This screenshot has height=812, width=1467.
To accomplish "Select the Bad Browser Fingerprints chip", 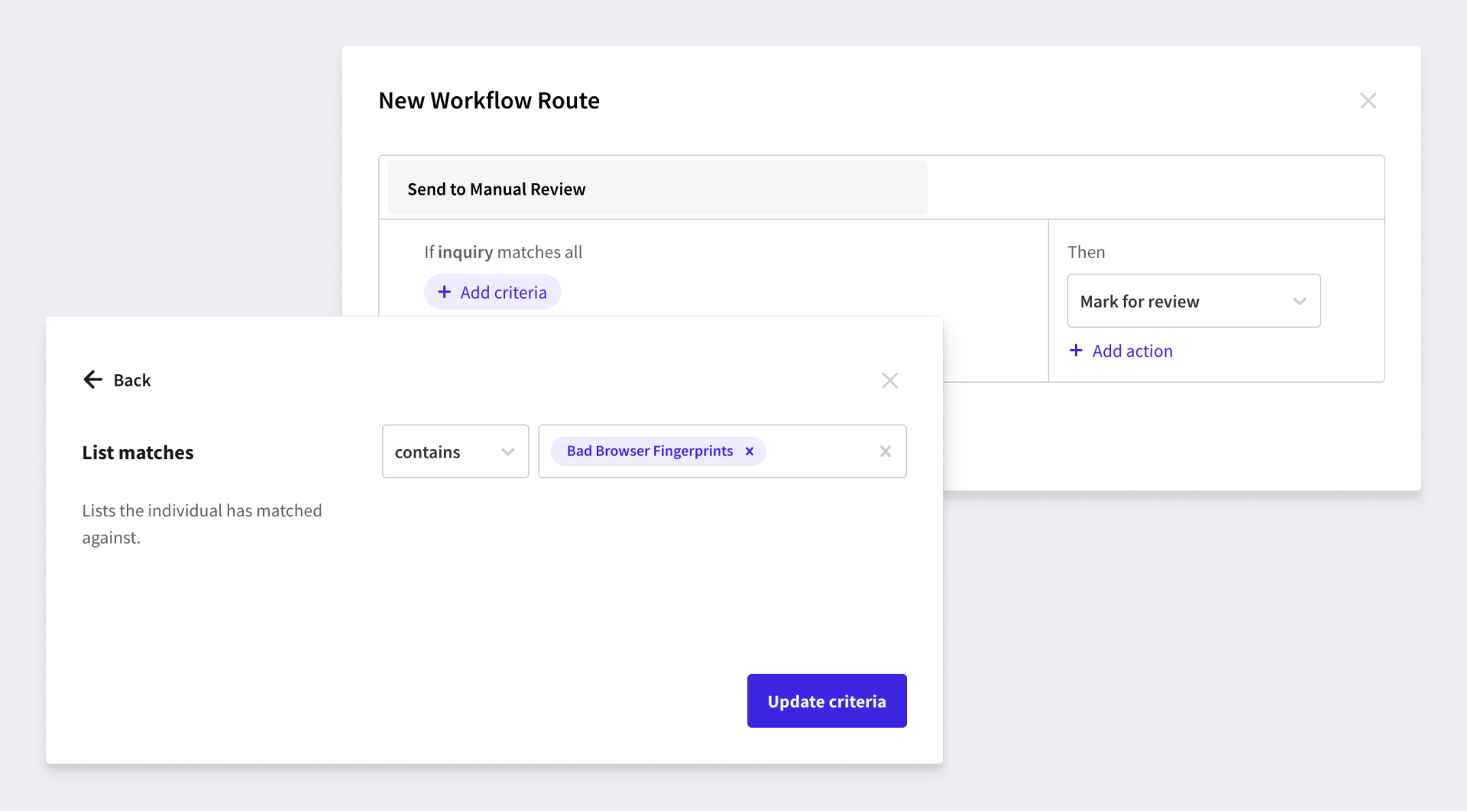I will coord(649,451).
